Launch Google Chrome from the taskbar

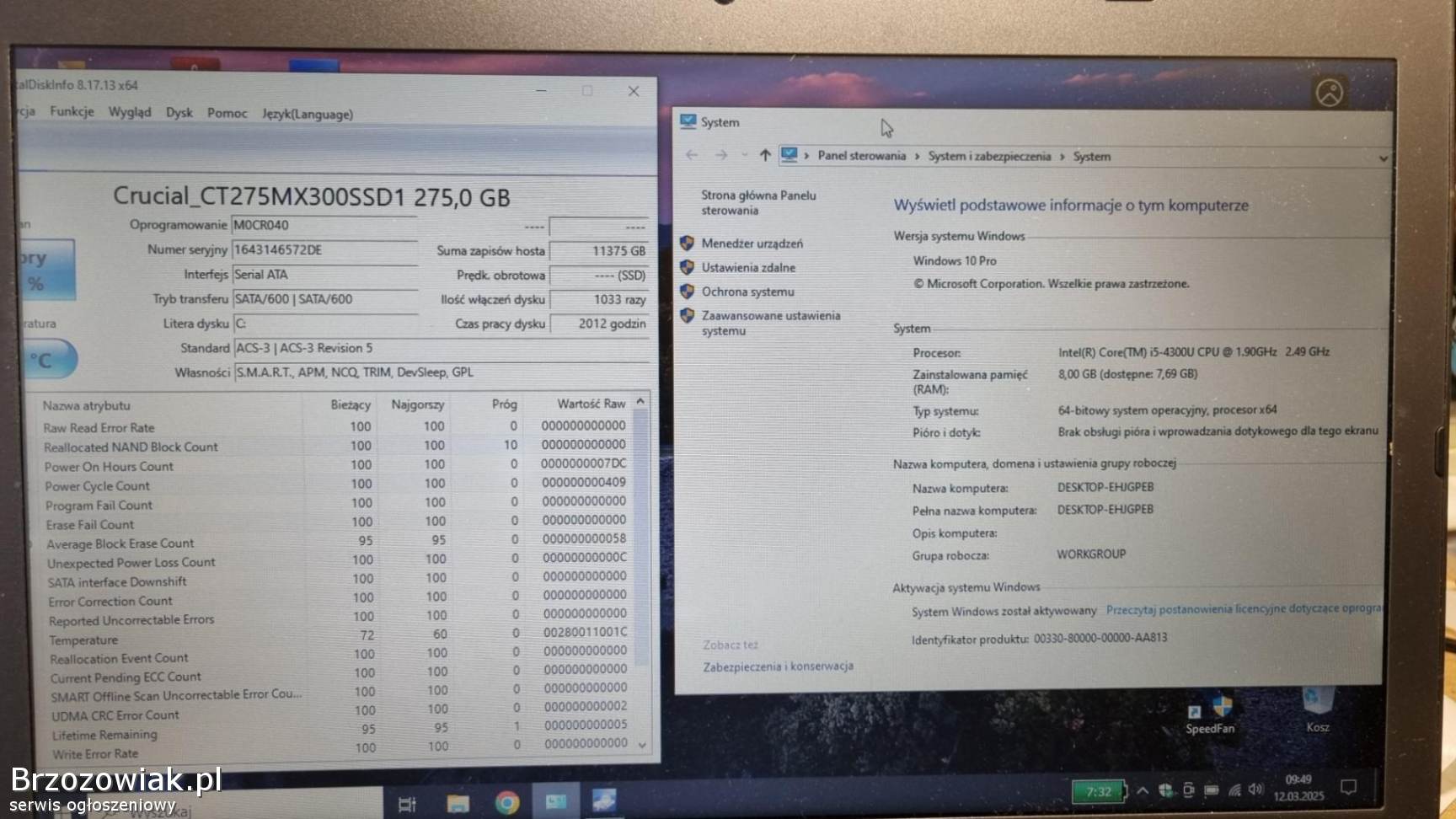click(506, 803)
